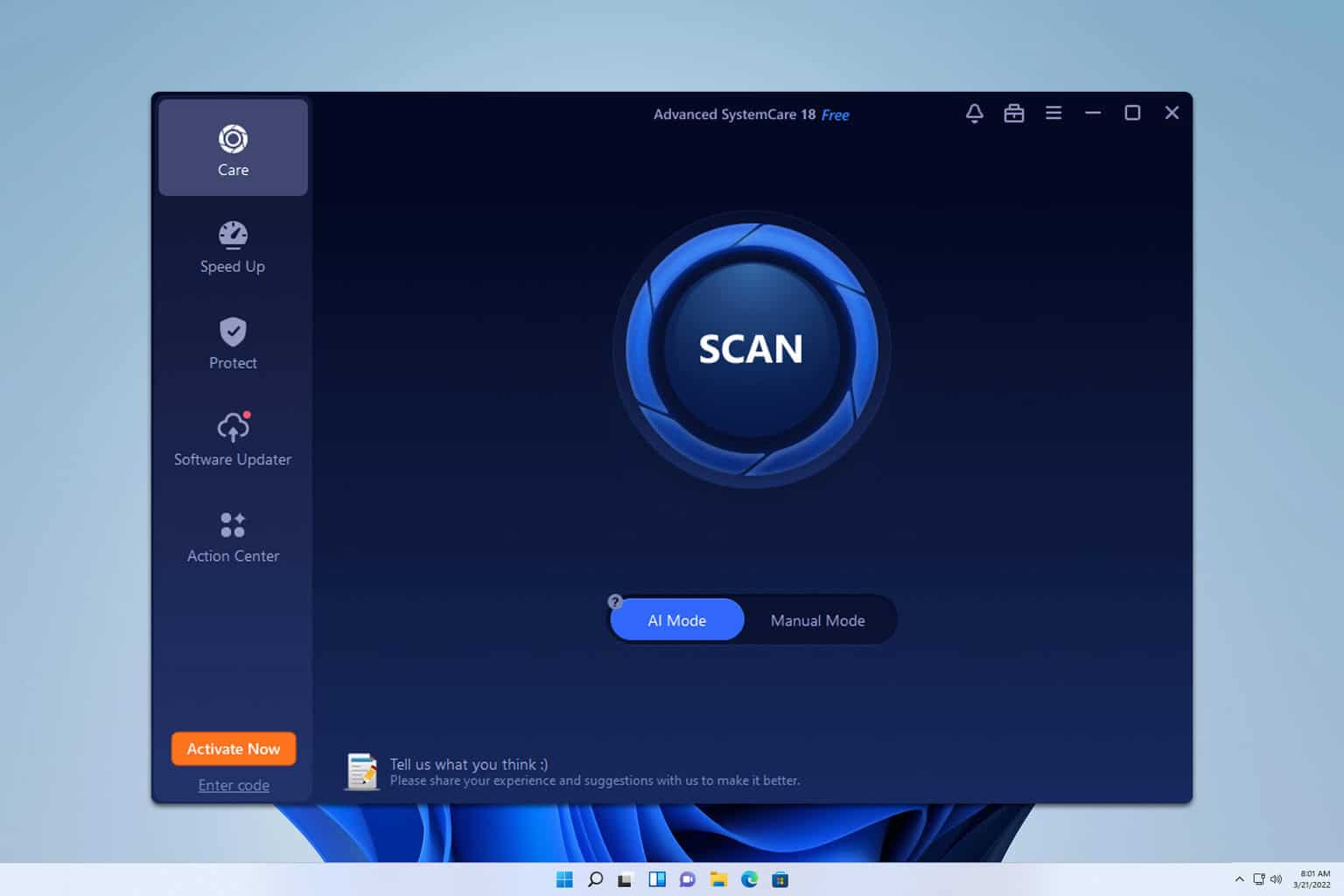Open the Chat app on taskbar
The width and height of the screenshot is (1344, 896).
[x=688, y=879]
